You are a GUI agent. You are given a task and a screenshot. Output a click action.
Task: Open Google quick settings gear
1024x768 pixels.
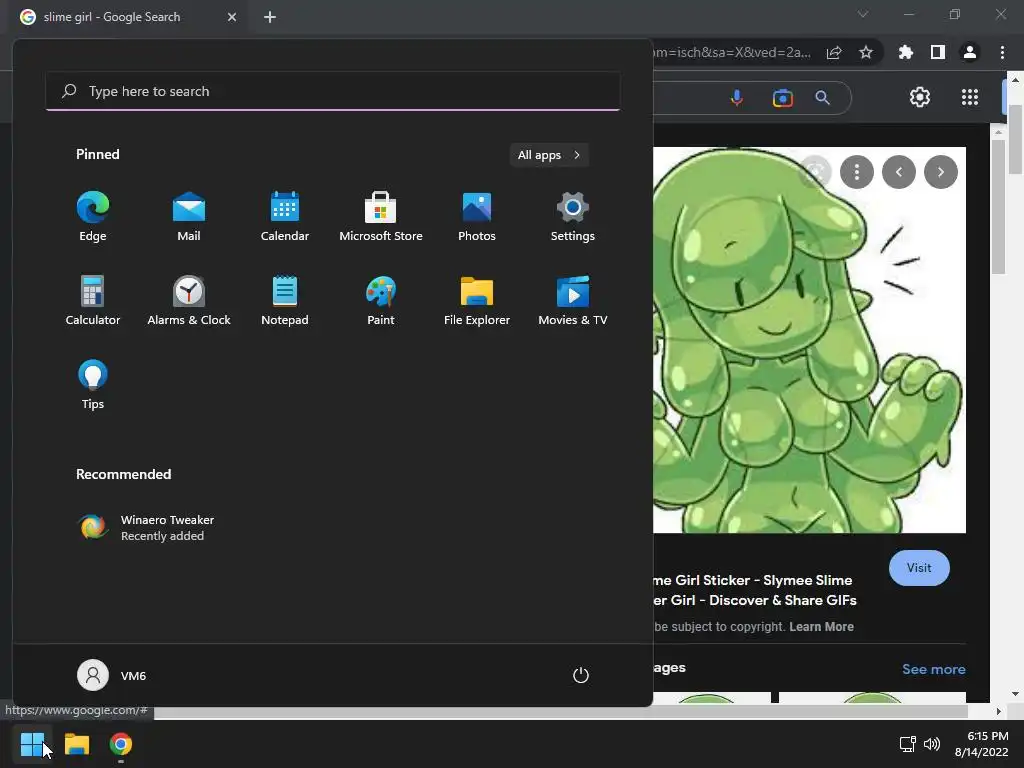point(920,97)
